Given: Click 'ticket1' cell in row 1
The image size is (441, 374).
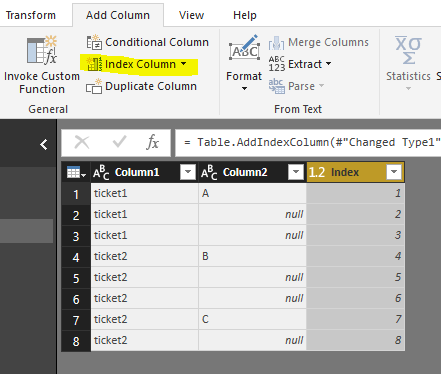Looking at the screenshot, I should 144,193.
